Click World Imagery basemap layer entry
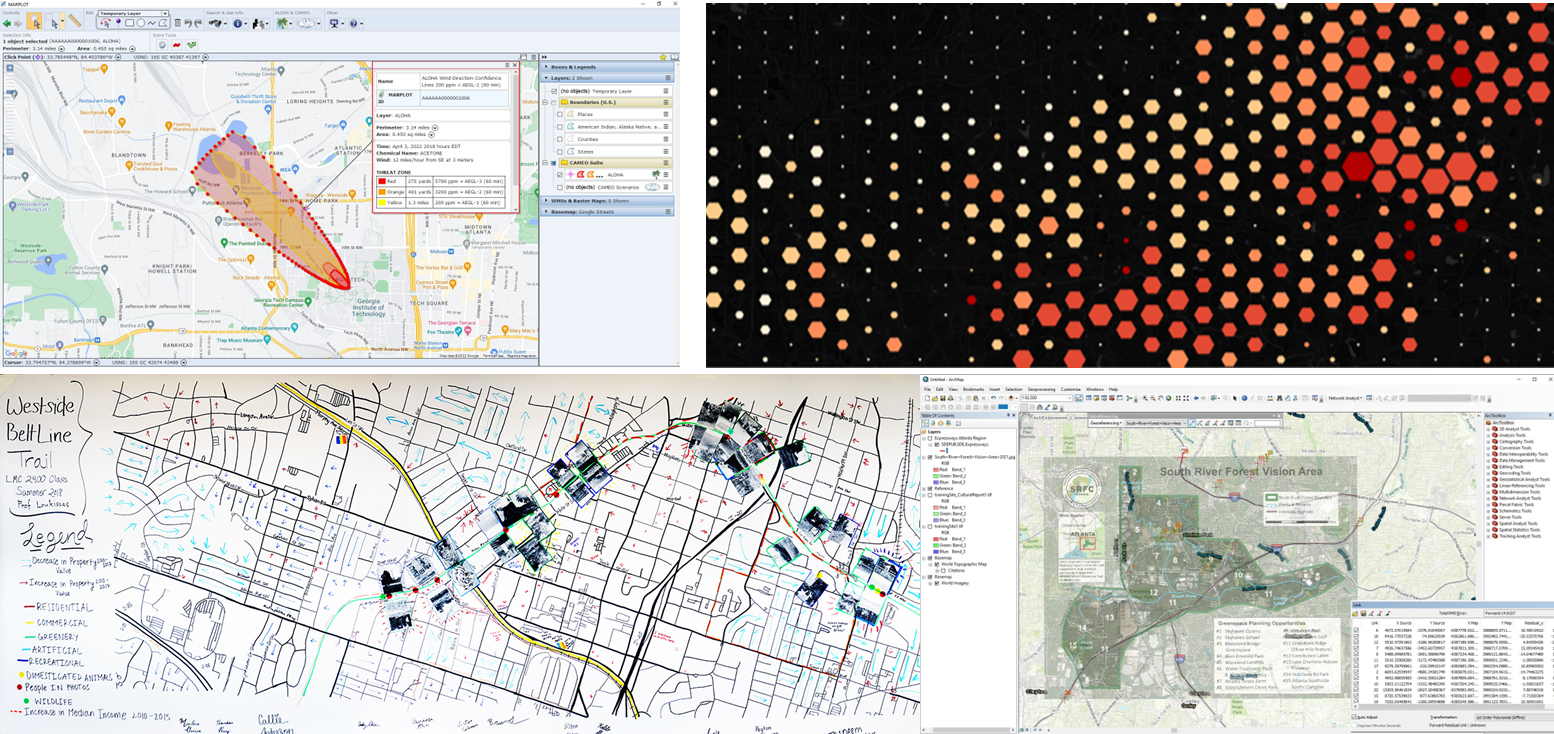The width and height of the screenshot is (1554, 734). pyautogui.click(x=955, y=583)
